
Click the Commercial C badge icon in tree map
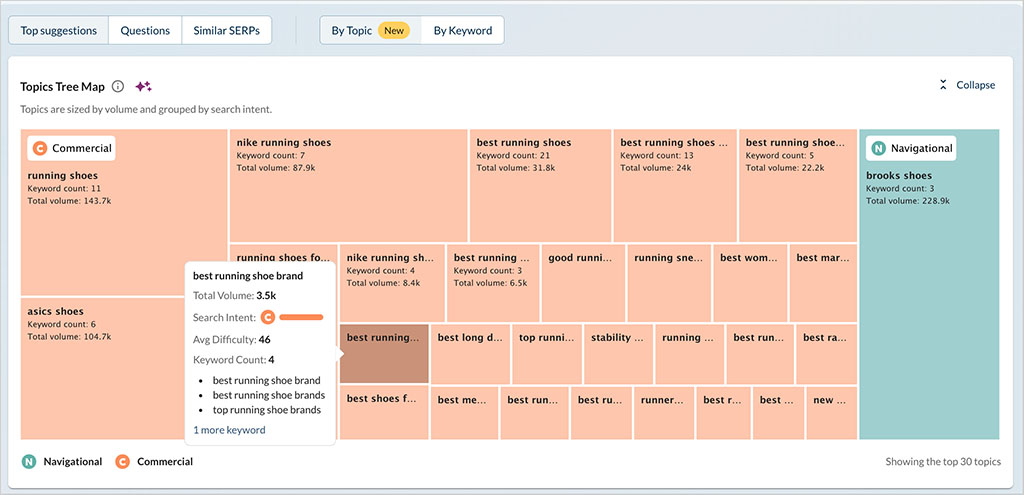coord(39,148)
